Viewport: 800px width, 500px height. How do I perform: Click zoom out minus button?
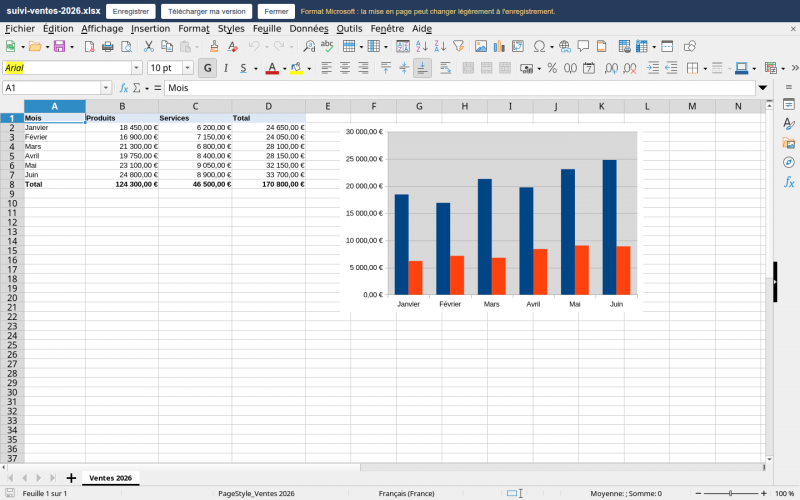[x=698, y=493]
